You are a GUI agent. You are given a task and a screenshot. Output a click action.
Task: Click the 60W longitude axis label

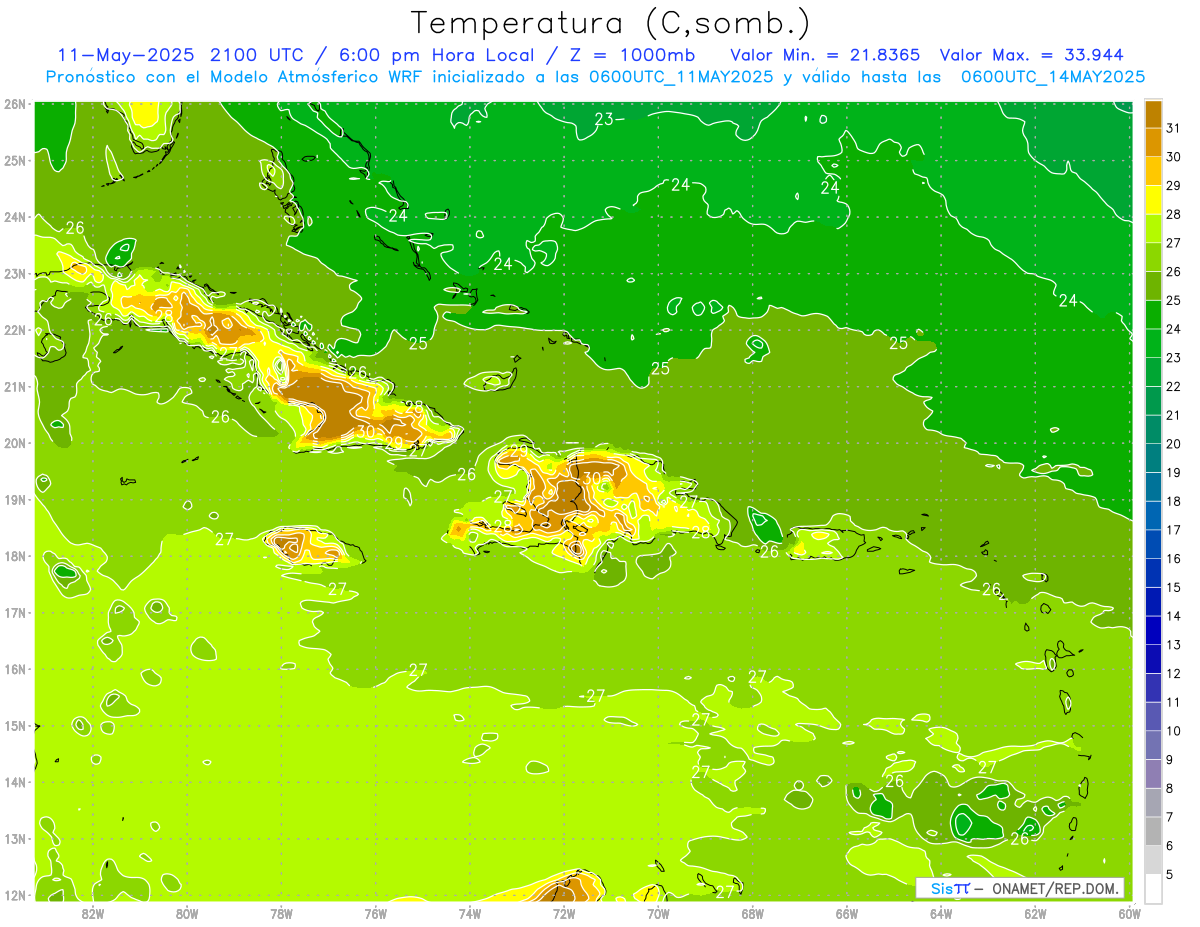click(1130, 913)
